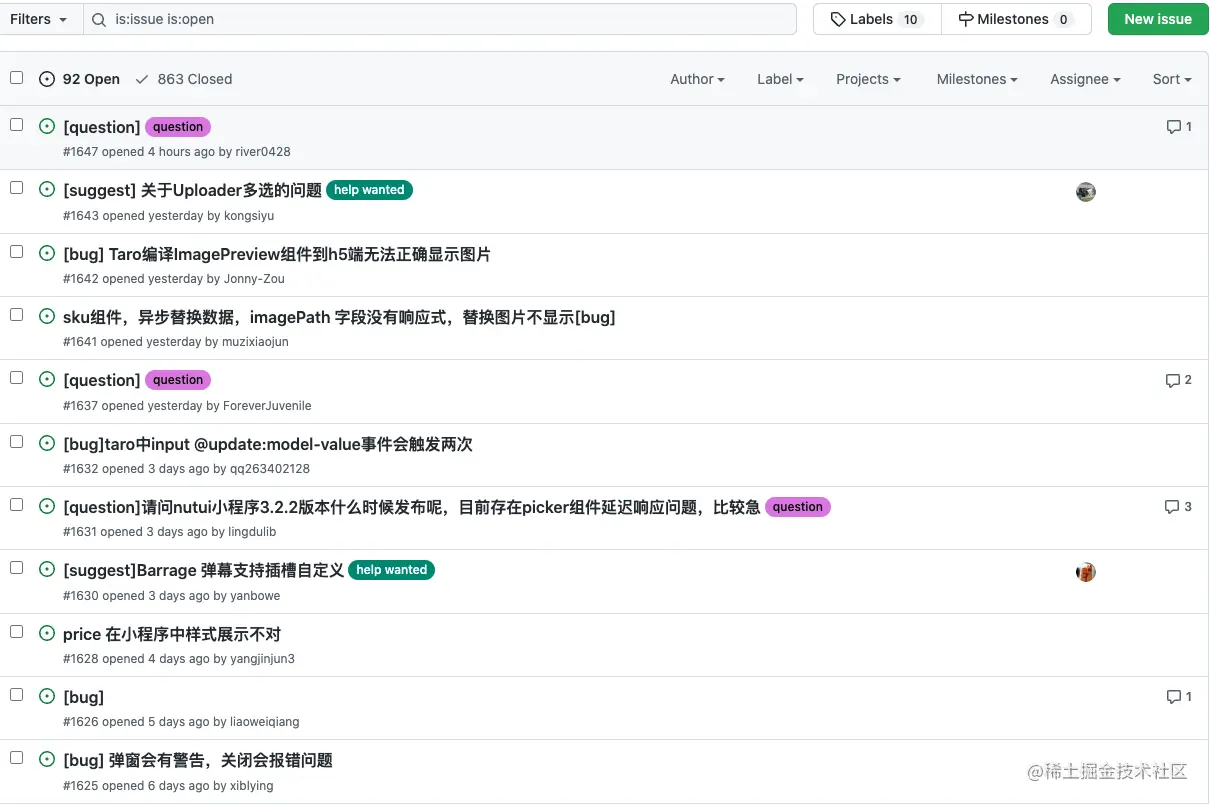Open issue price 在小程序中样式展示不对
Viewport: 1210px width, 804px height.
tap(172, 634)
